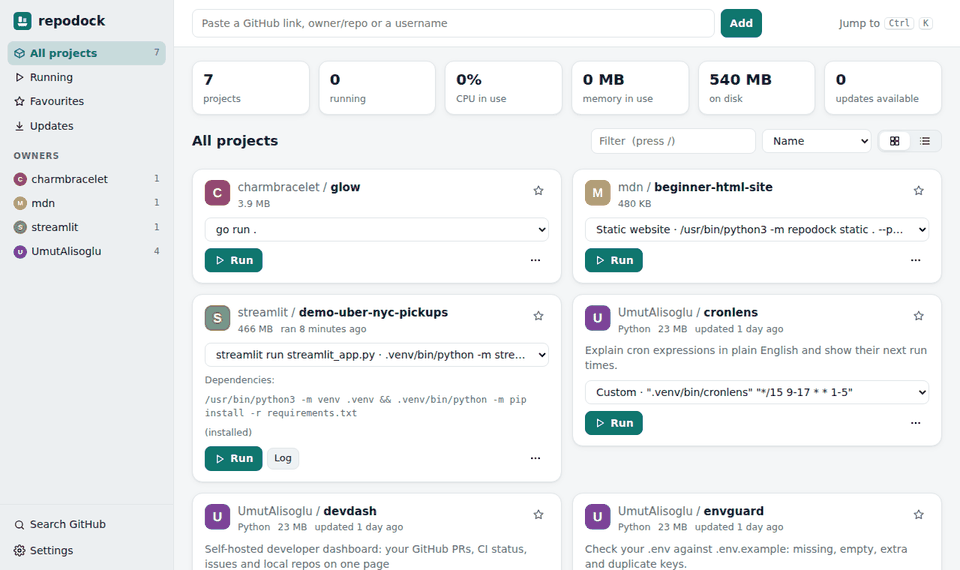The width and height of the screenshot is (960, 570).
Task: Click the 'devdash' project title
Action: coord(350,511)
